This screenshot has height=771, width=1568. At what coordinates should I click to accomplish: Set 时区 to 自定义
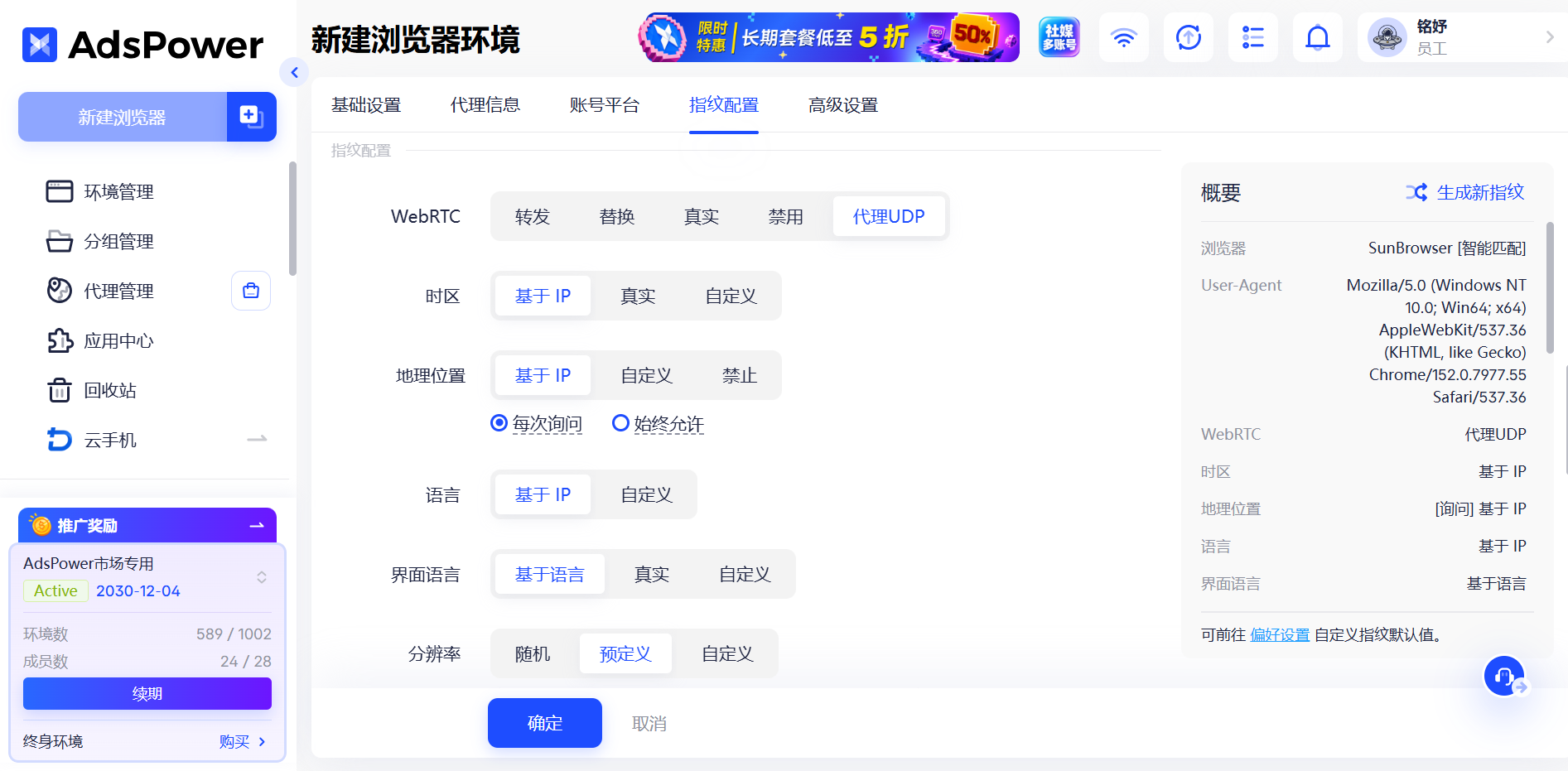tap(731, 296)
